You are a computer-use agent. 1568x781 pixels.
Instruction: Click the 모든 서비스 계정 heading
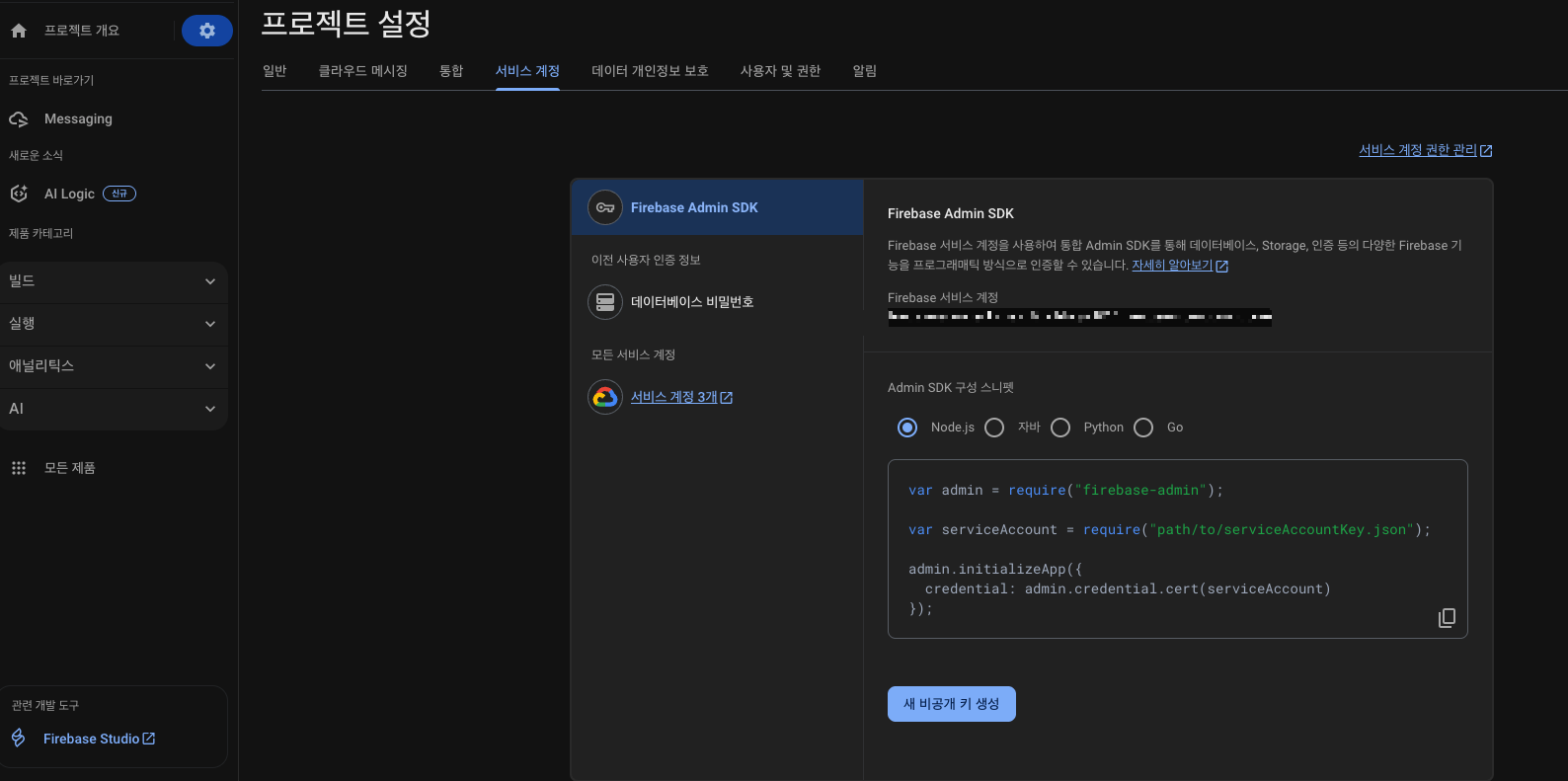(633, 354)
